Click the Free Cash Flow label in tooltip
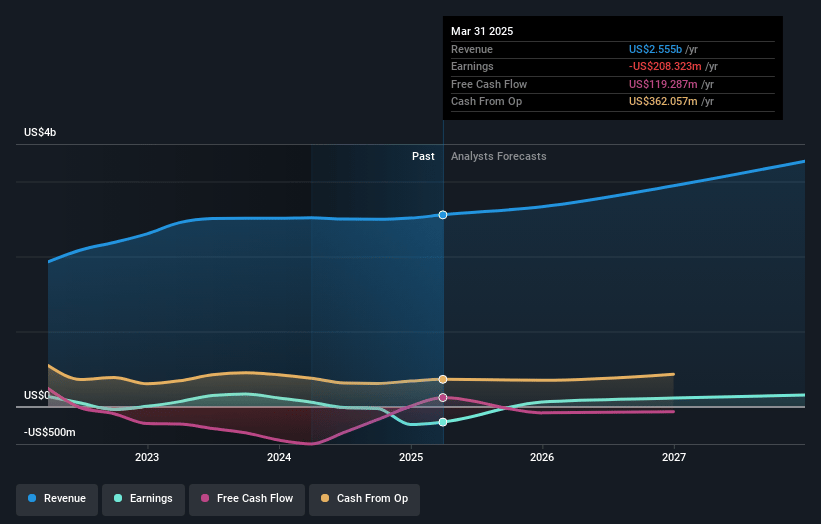The height and width of the screenshot is (524, 821). point(489,84)
